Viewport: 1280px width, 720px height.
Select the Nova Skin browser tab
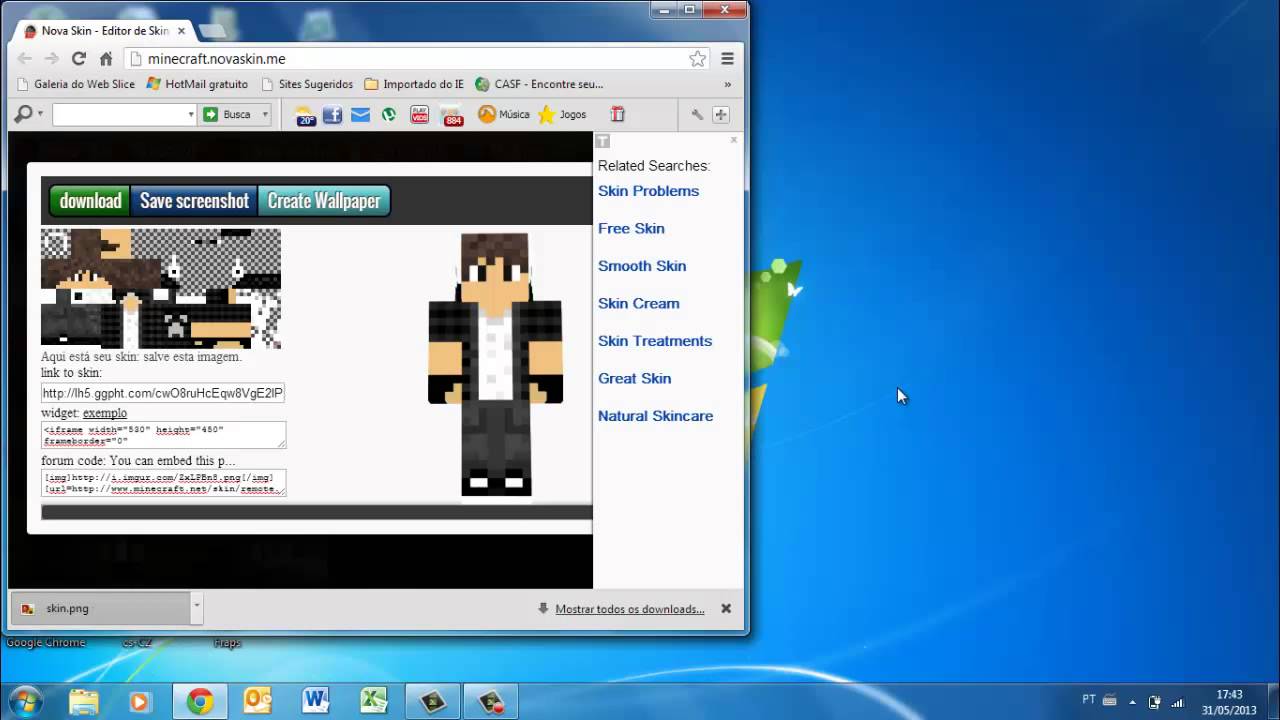tap(104, 31)
